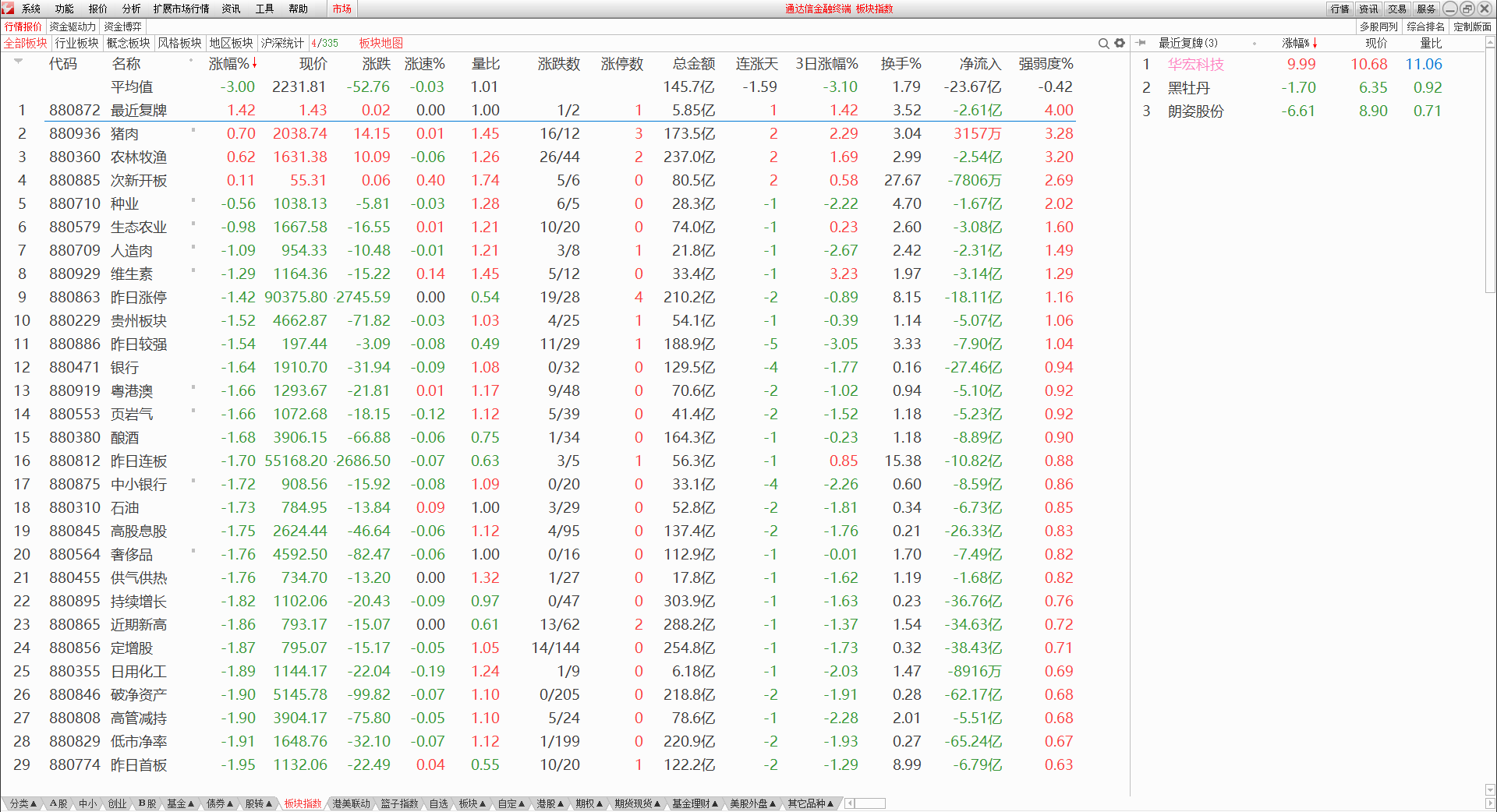Click the search magnifier icon above the table
This screenshot has height=812, width=1497.
tap(1103, 44)
